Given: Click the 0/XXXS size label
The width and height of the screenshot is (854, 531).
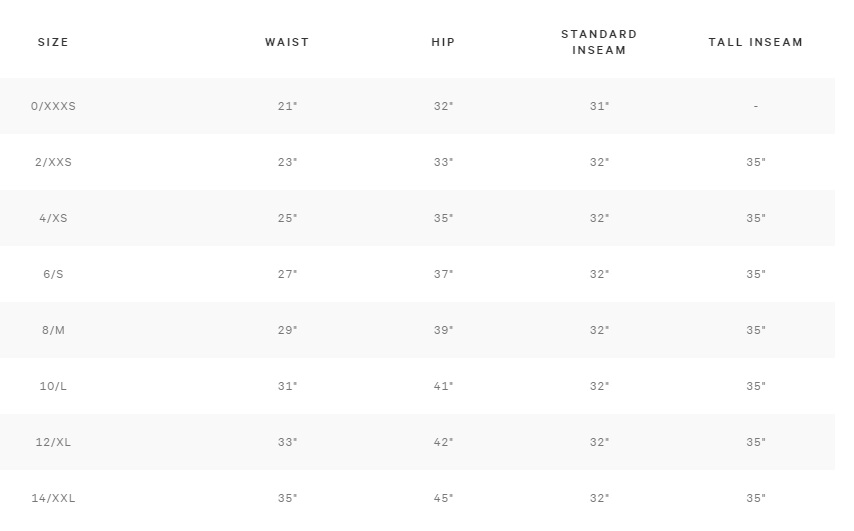Looking at the screenshot, I should [53, 106].
